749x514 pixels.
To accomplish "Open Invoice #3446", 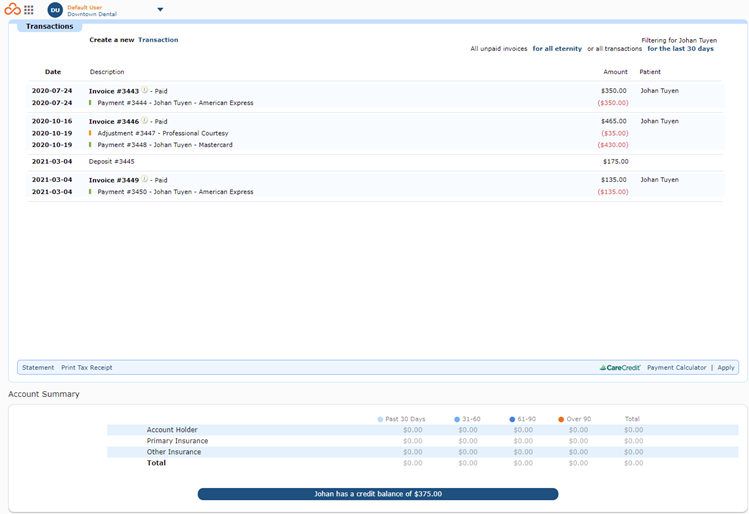I will (114, 121).
